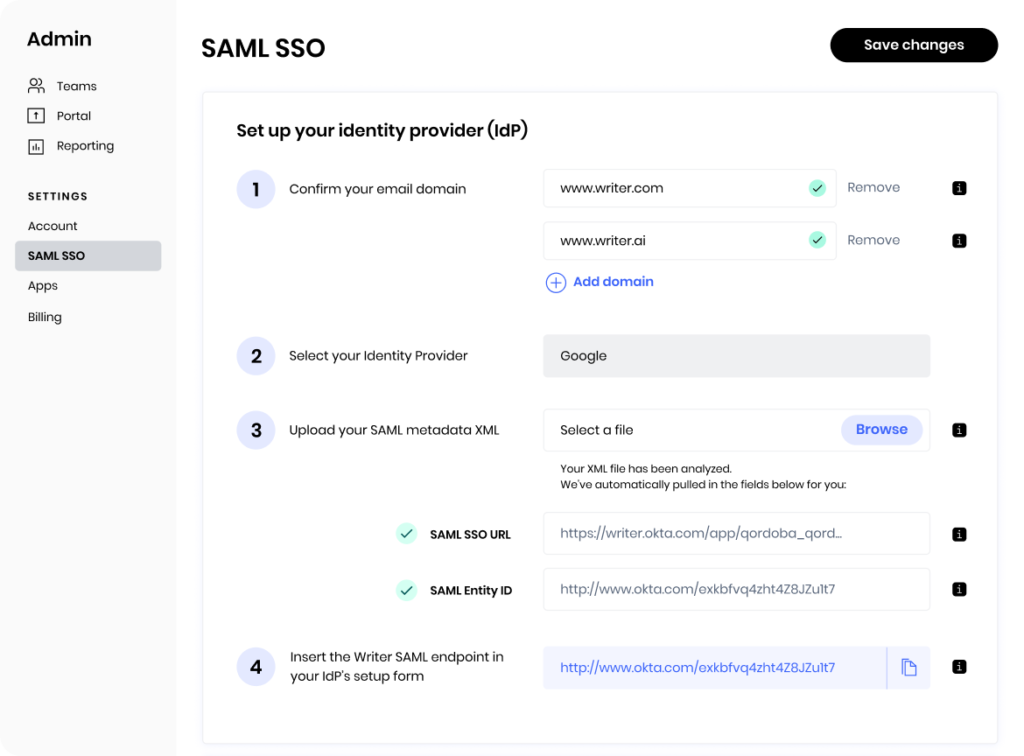Click the Teams people icon
Screen dimensions: 1024x756
(36, 86)
